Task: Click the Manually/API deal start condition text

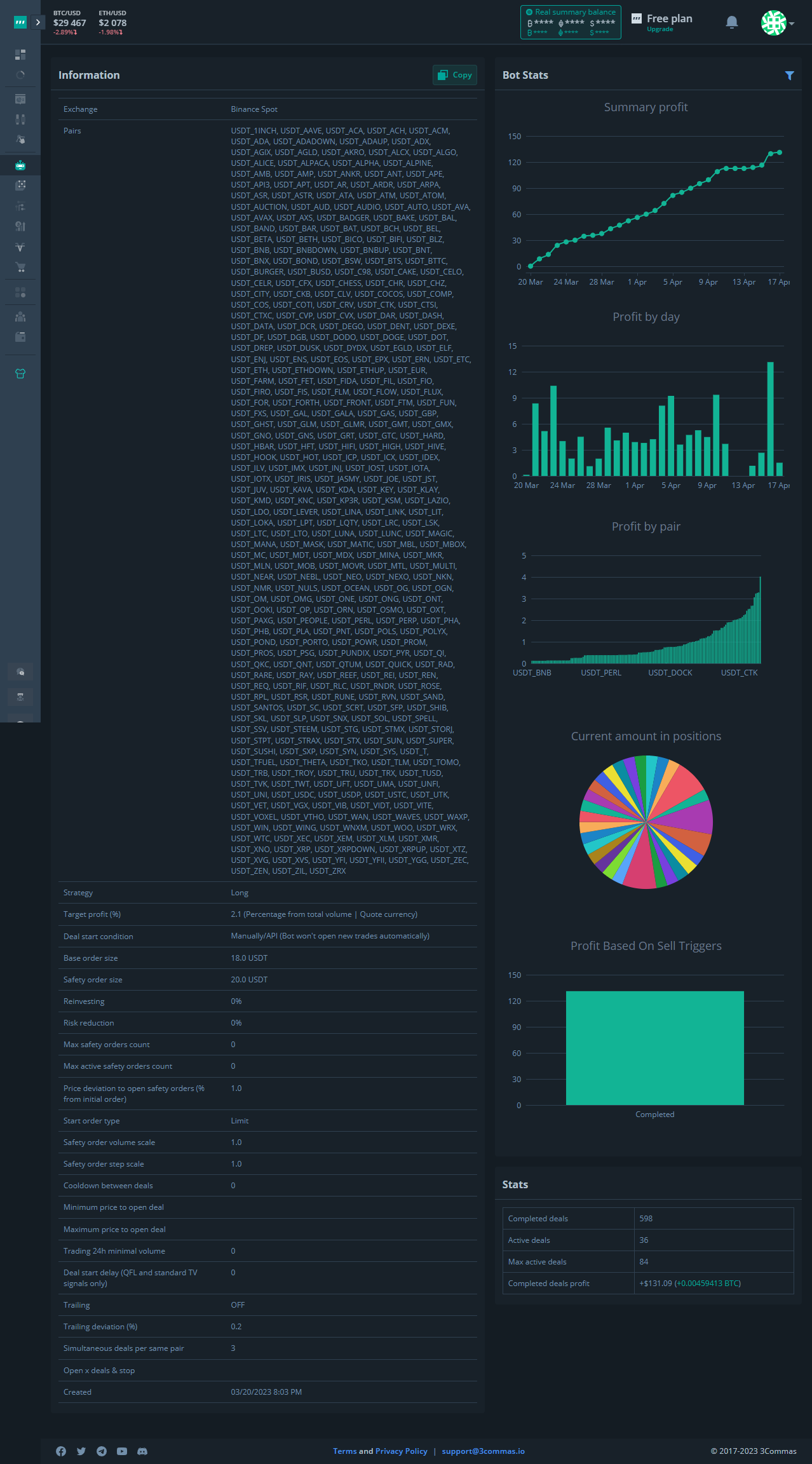Action: tap(330, 936)
